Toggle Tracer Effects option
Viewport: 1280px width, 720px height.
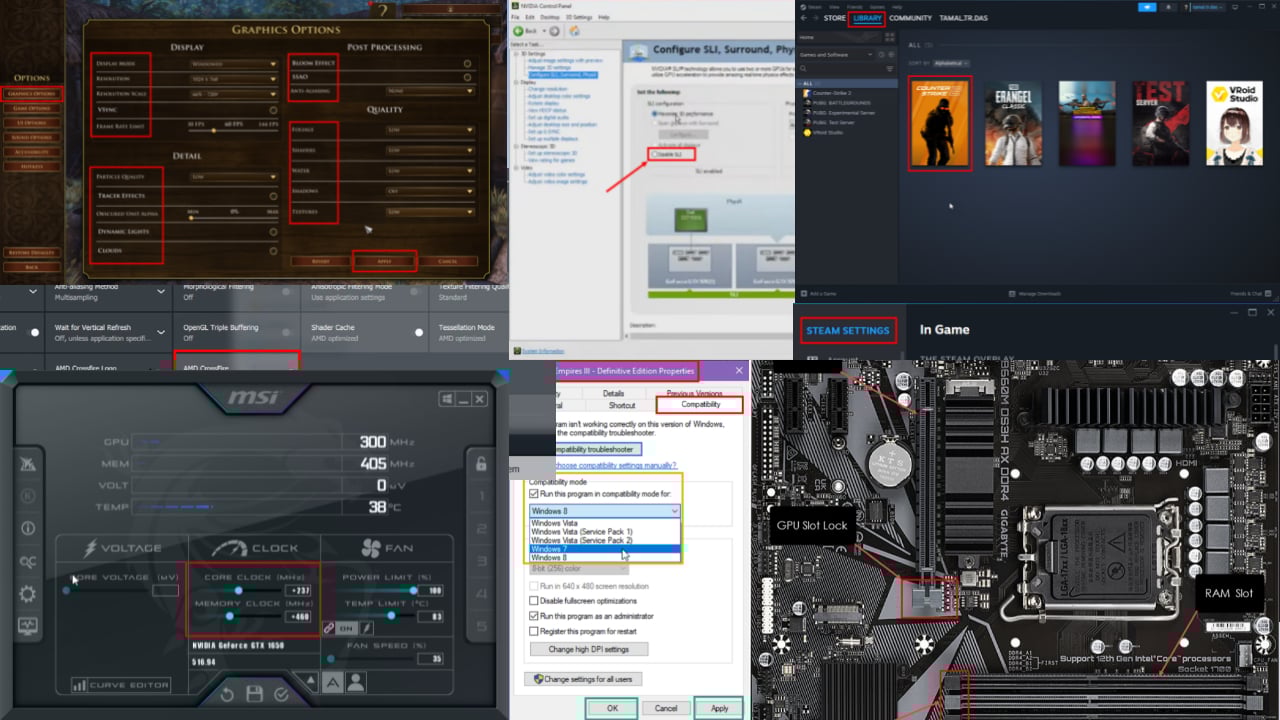pyautogui.click(x=273, y=196)
